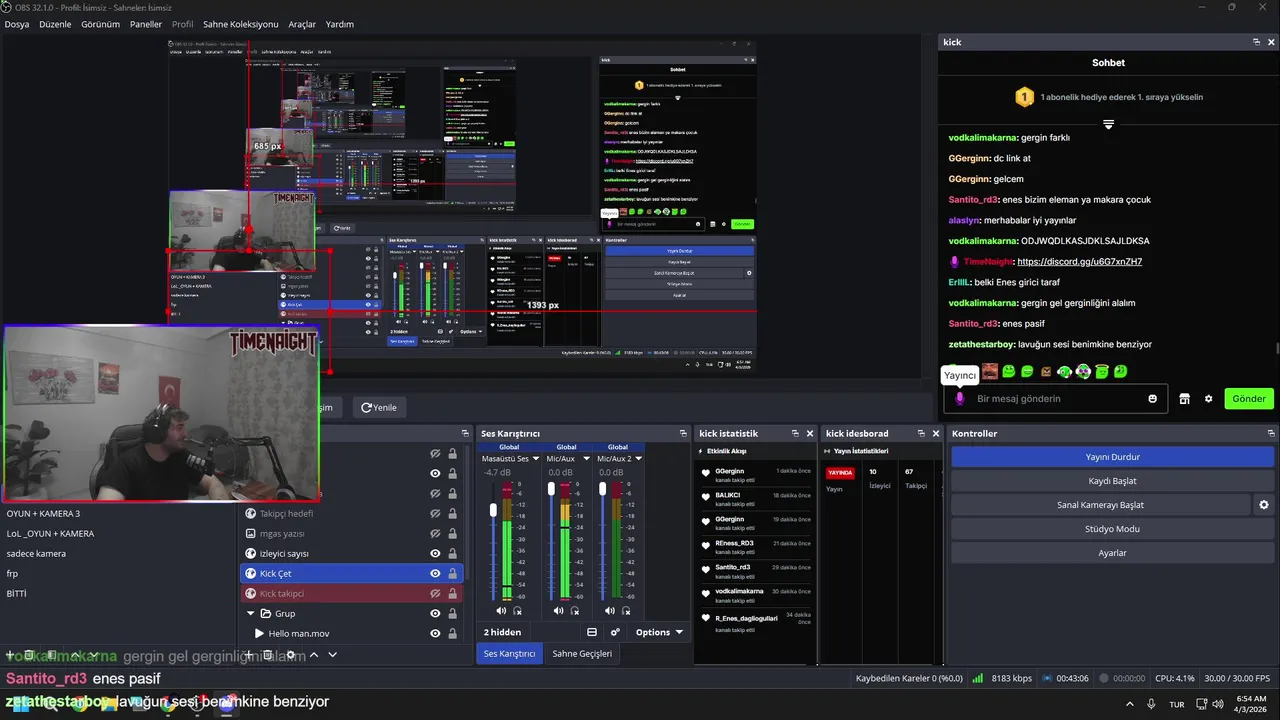Toggle monitoring headphone icon for Masaüstü Ses
Image resolution: width=1280 pixels, height=720 pixels.
coord(518,610)
